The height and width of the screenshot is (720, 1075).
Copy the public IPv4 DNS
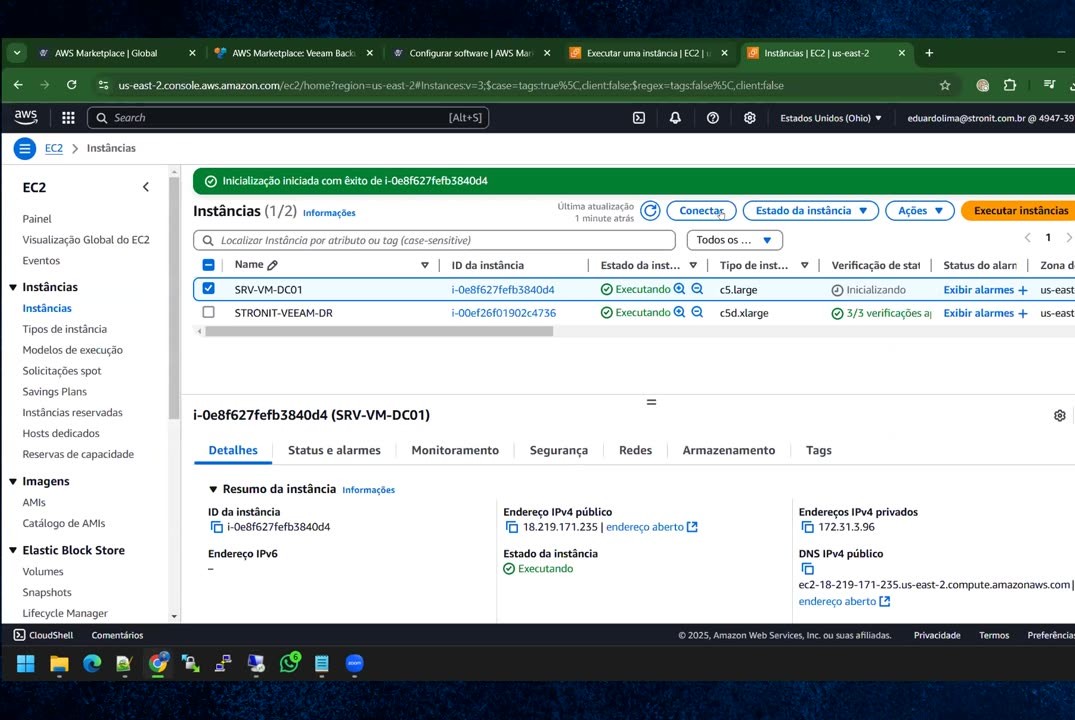coord(807,568)
